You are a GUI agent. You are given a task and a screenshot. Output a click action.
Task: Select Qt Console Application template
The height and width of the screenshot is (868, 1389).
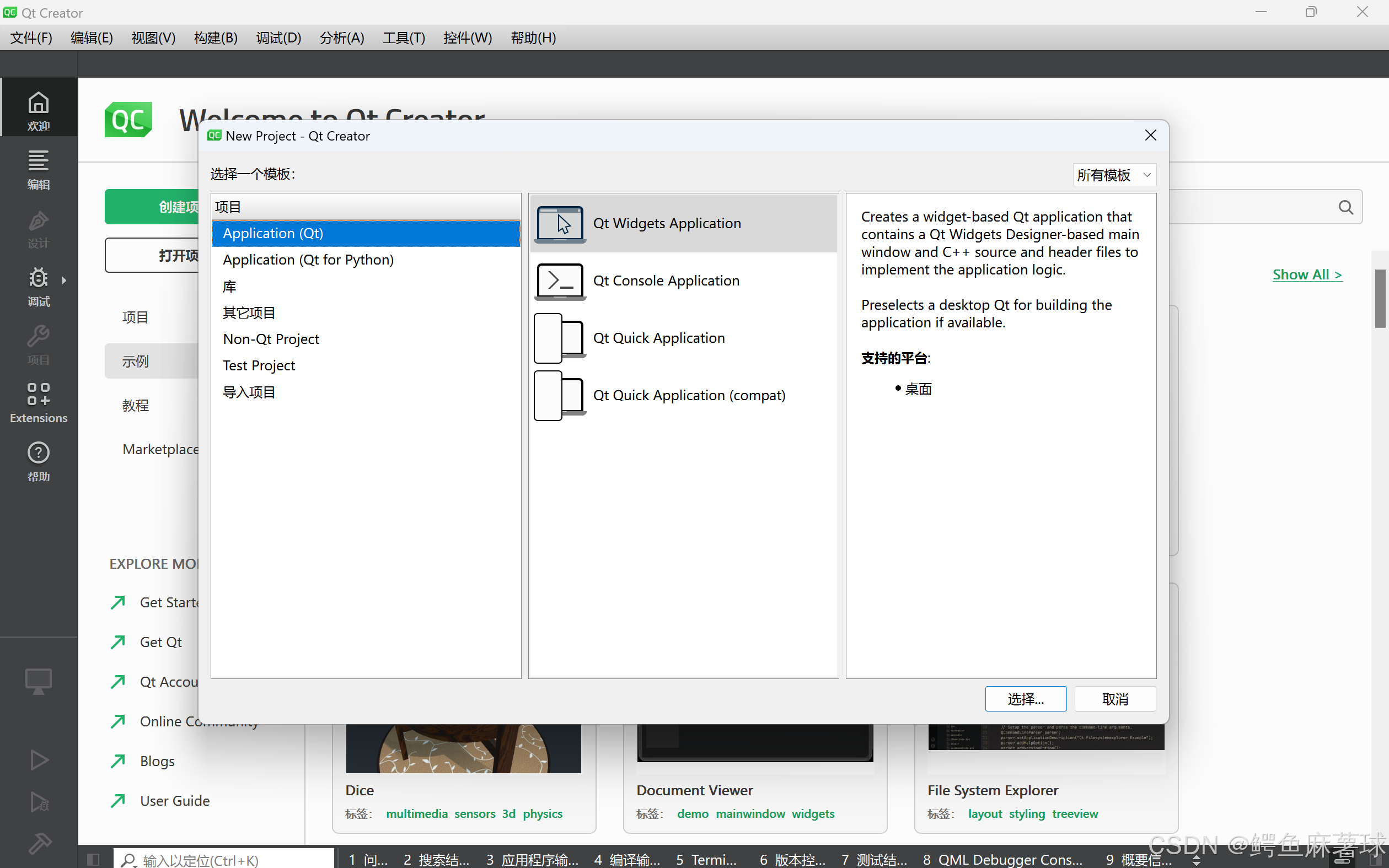click(x=685, y=280)
